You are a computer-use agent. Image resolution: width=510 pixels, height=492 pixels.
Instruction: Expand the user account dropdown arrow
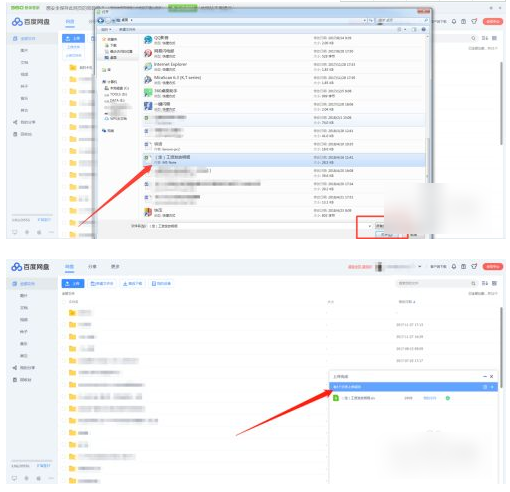tap(420, 266)
